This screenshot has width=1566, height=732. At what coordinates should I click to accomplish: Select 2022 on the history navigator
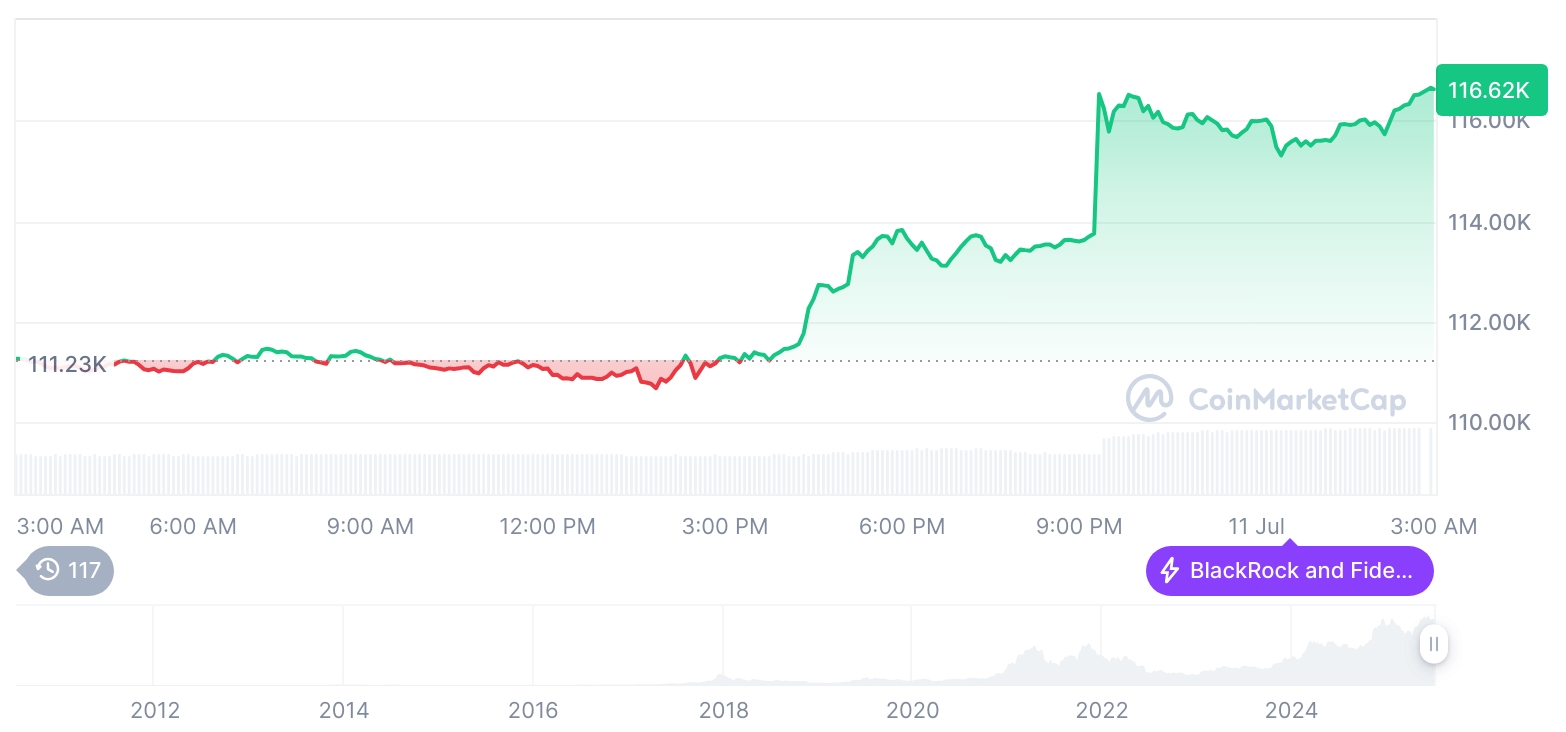1102,711
